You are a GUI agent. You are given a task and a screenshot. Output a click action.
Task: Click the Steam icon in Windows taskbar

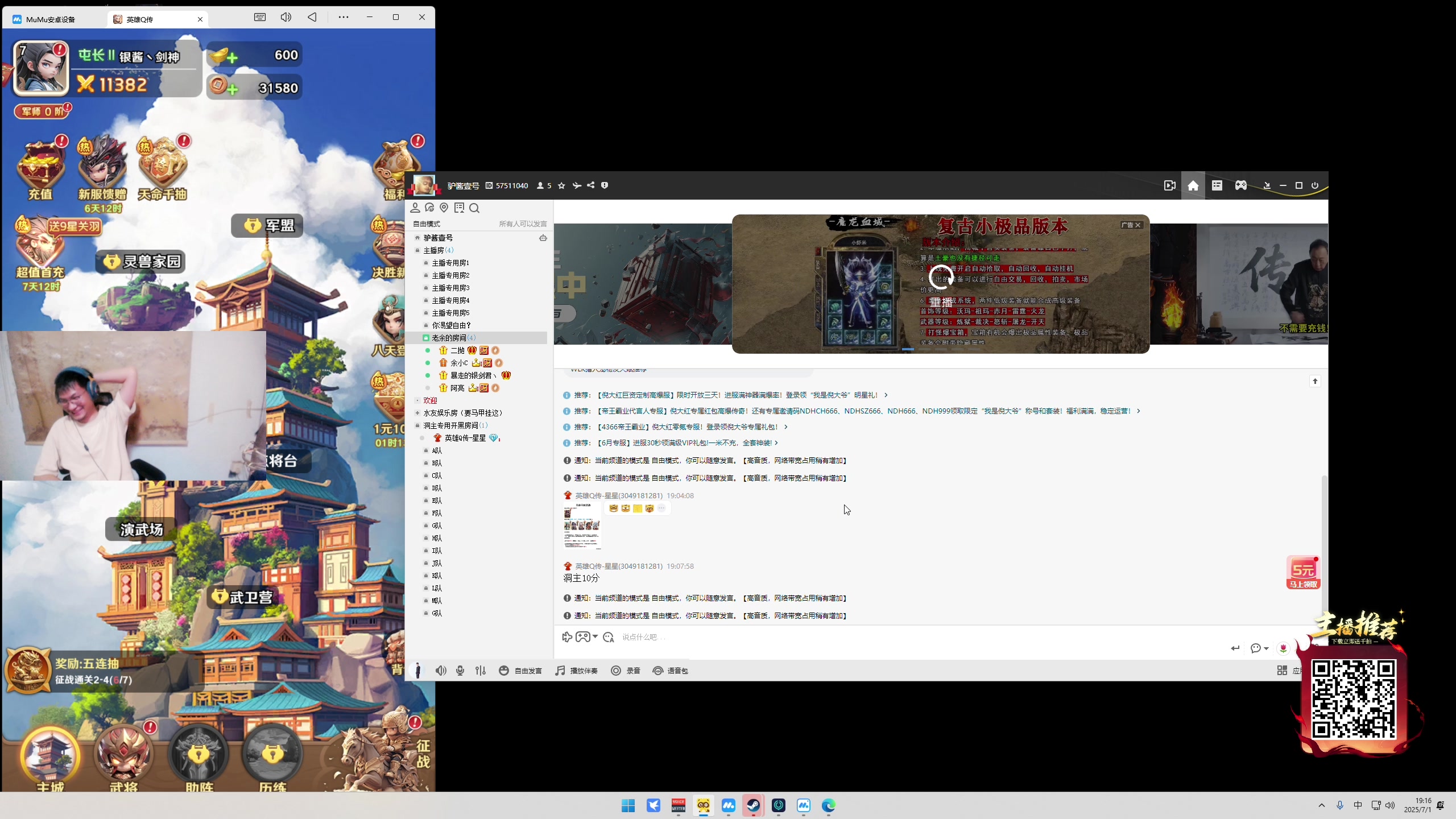pos(754,805)
